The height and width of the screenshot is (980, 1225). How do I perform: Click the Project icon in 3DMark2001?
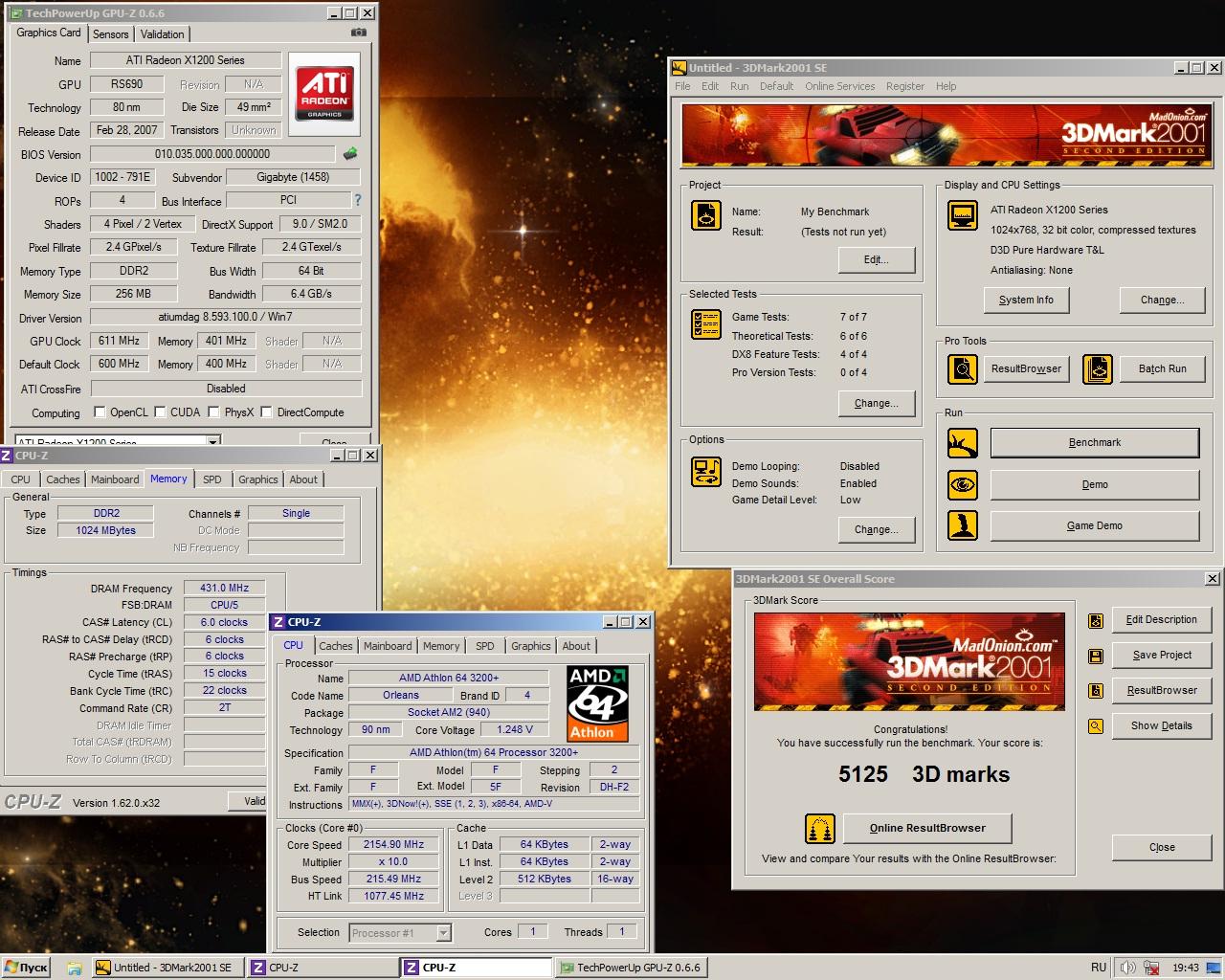point(706,214)
